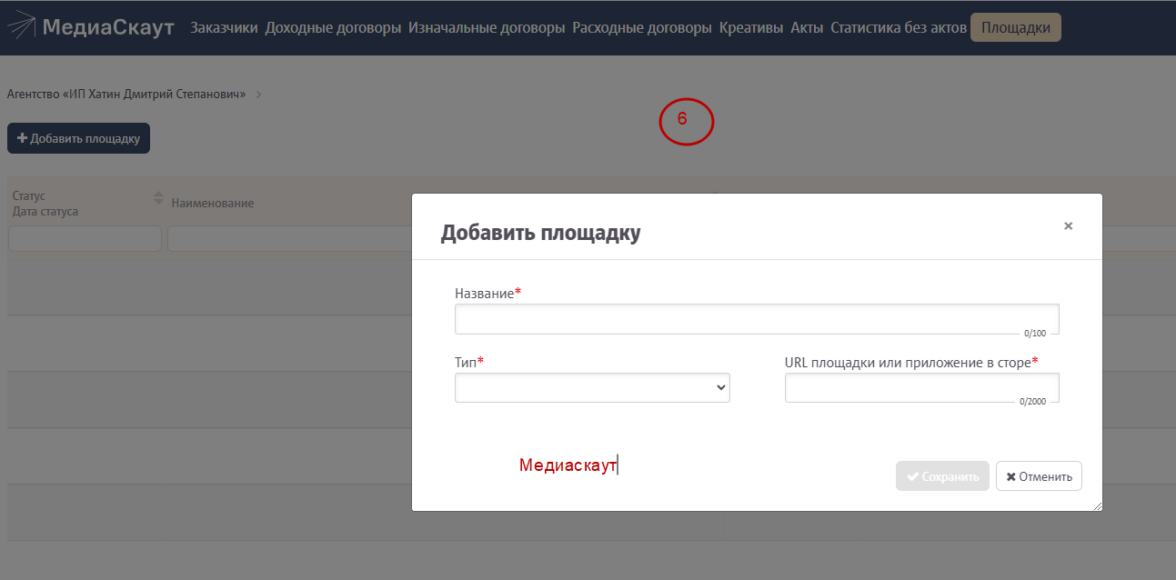
Task: Sort by Статус column arrows
Action: point(158,198)
